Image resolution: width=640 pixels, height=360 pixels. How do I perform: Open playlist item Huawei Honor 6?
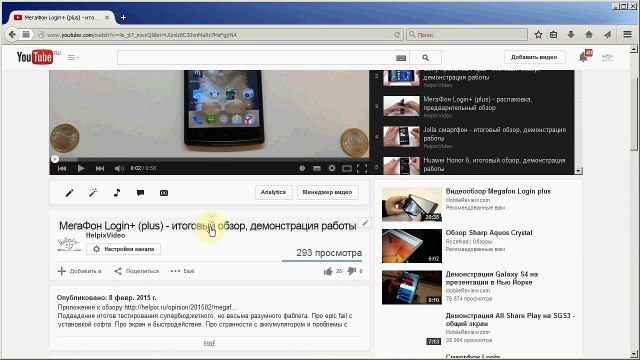[x=494, y=164]
